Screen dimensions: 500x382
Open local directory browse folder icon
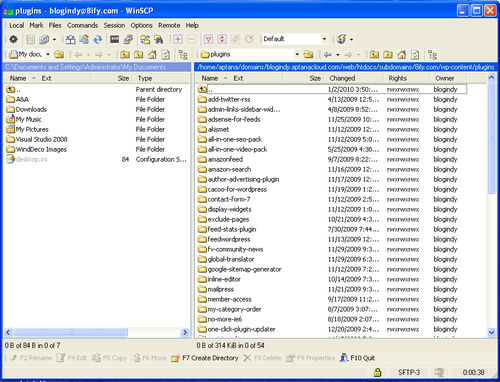59,54
